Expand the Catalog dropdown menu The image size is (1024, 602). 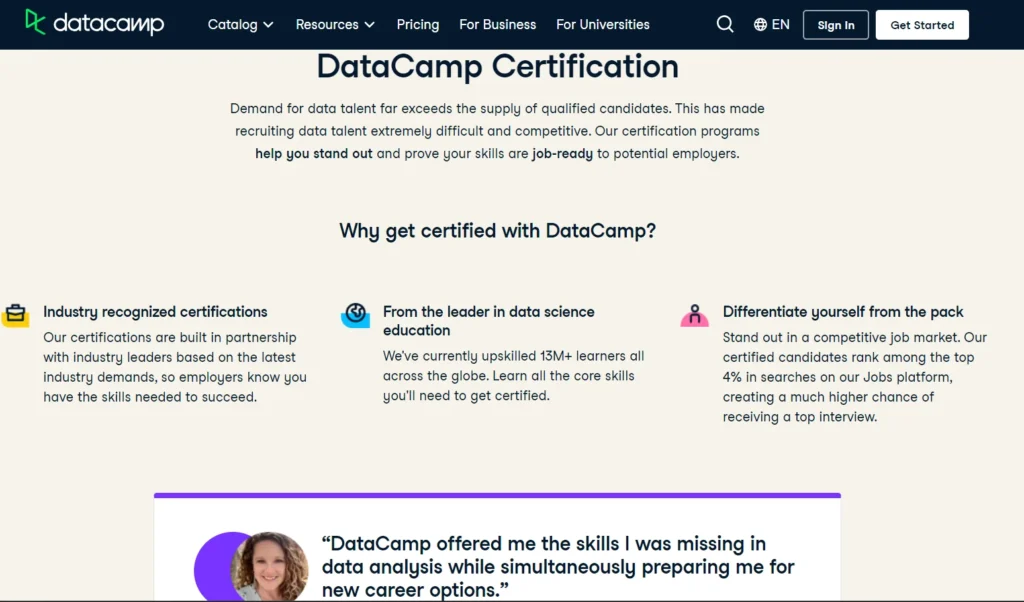pyautogui.click(x=240, y=25)
